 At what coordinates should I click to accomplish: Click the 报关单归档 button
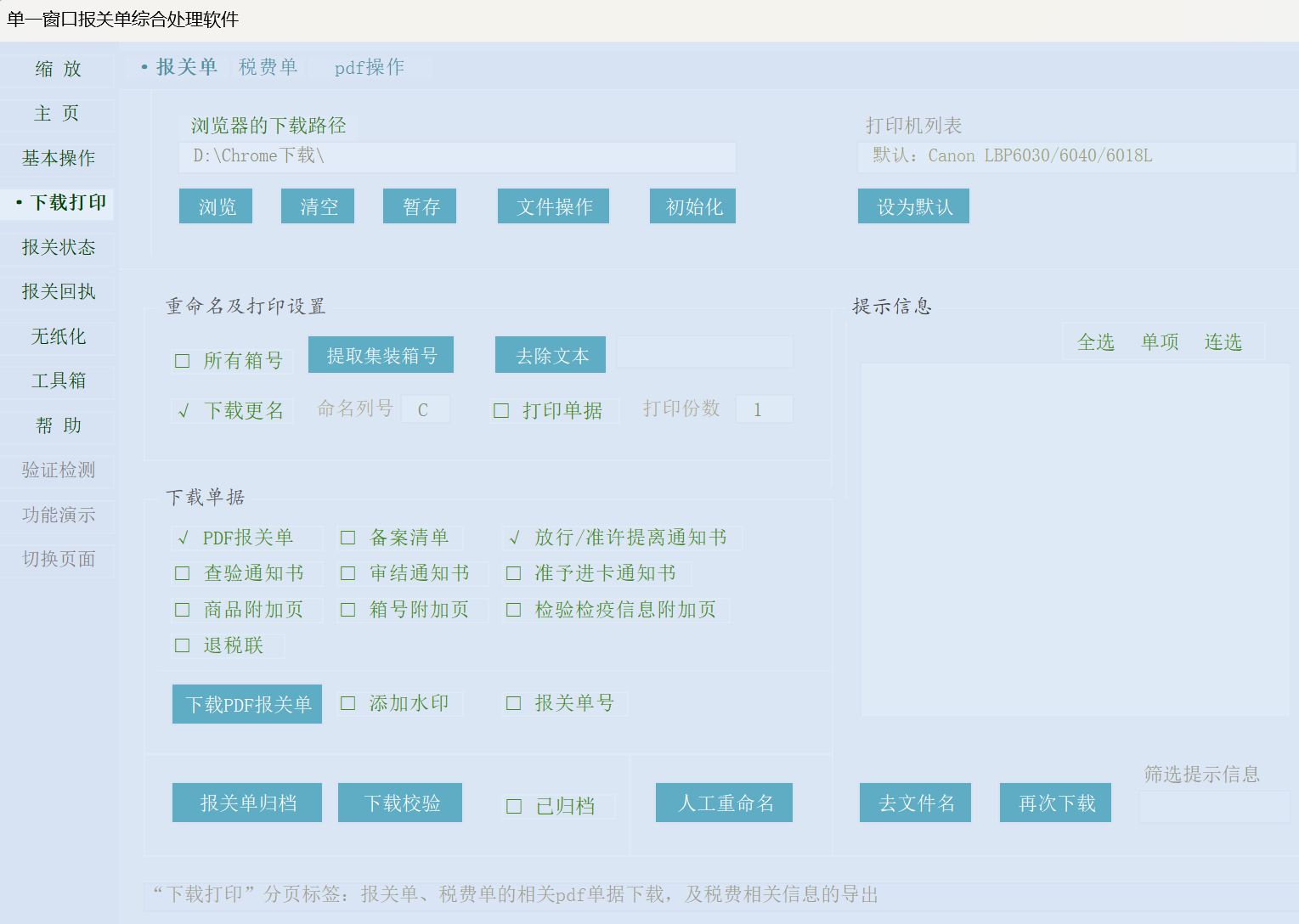tap(247, 803)
